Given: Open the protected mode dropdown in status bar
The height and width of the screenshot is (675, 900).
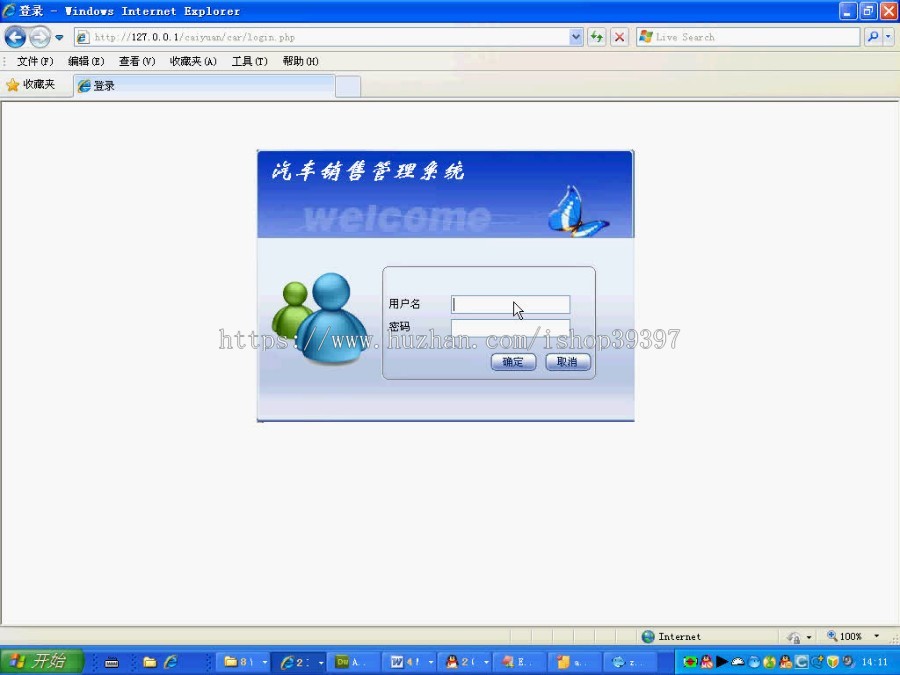Looking at the screenshot, I should pyautogui.click(x=809, y=637).
